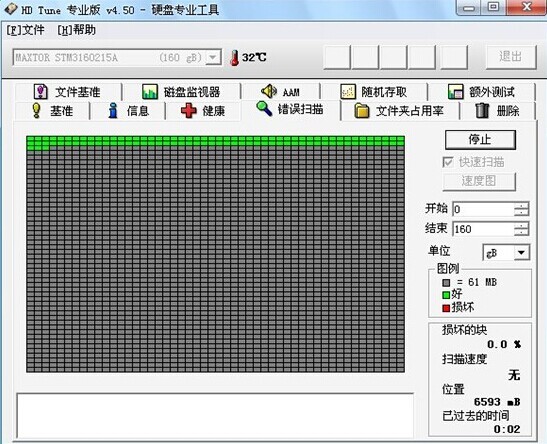Click the empty log text box
This screenshot has width=547, height=444.
pyautogui.click(x=215, y=416)
